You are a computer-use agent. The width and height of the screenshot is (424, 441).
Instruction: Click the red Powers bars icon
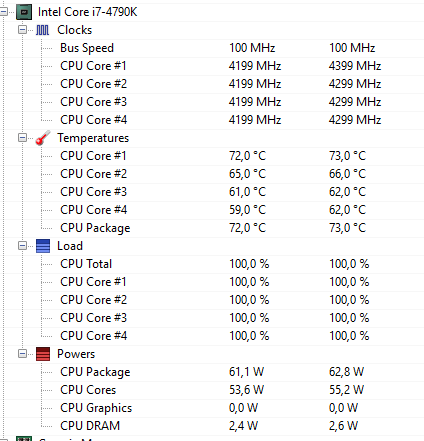pos(43,354)
